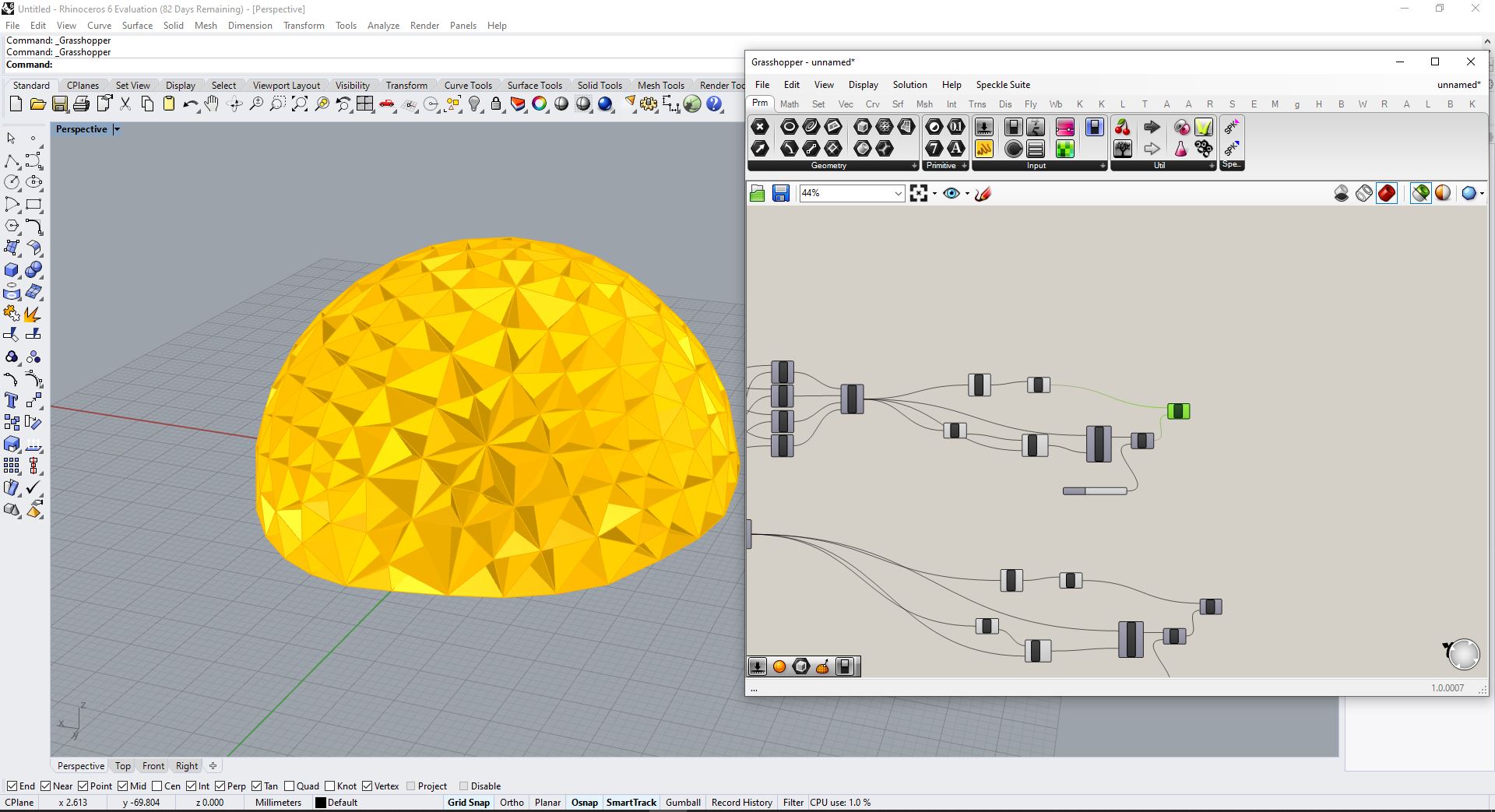Expand the Perspective viewport title menu
Viewport: 1495px width, 812px height.
coord(117,129)
